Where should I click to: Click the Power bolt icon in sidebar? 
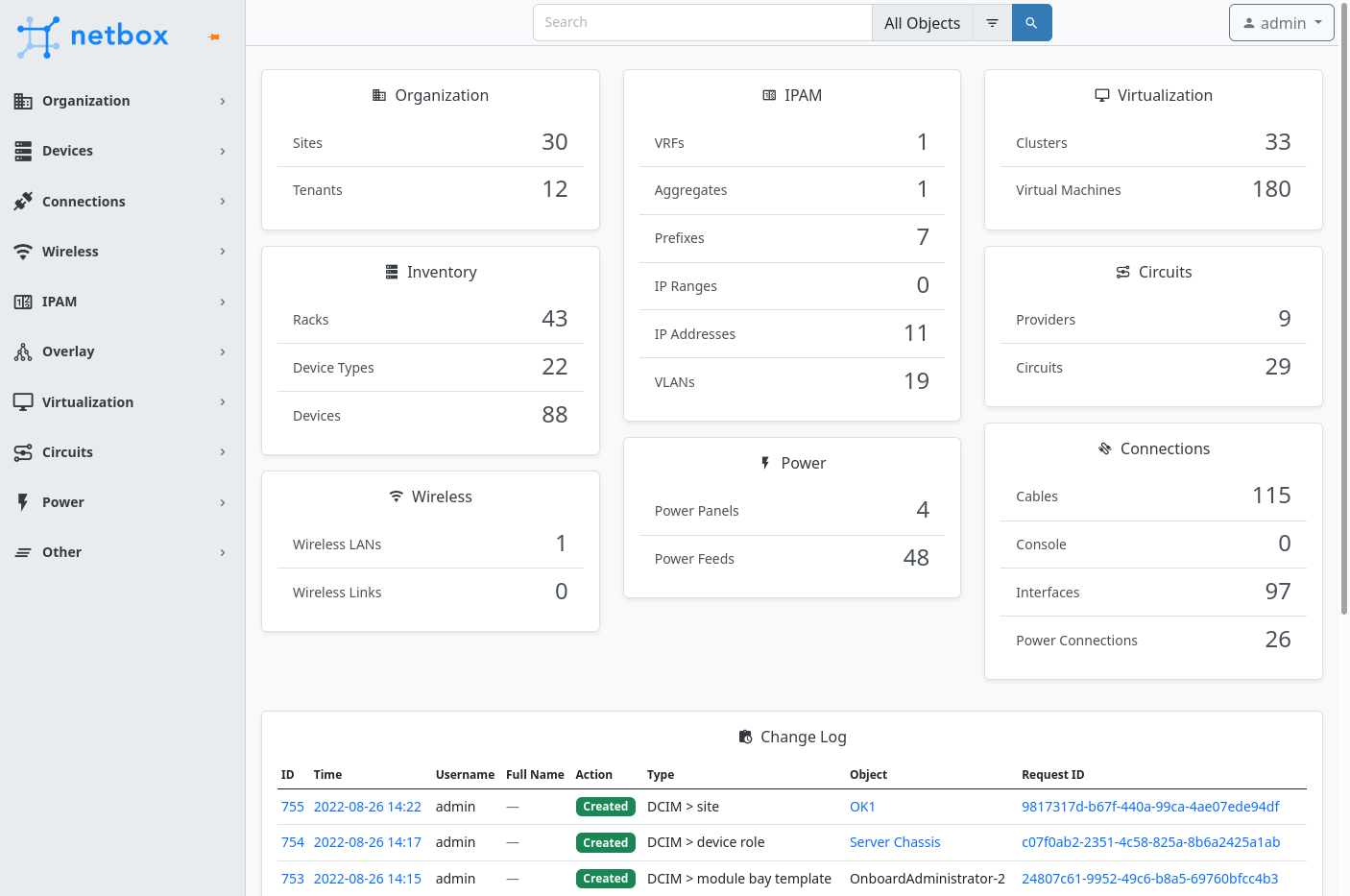23,501
